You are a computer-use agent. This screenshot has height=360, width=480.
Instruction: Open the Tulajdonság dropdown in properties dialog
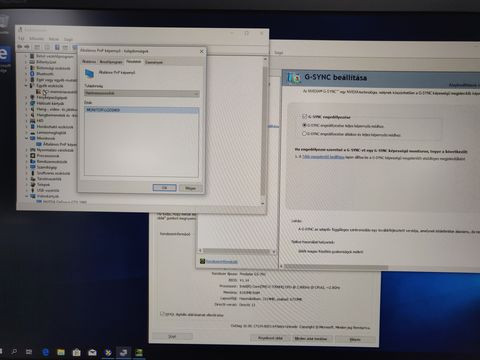[x=142, y=94]
